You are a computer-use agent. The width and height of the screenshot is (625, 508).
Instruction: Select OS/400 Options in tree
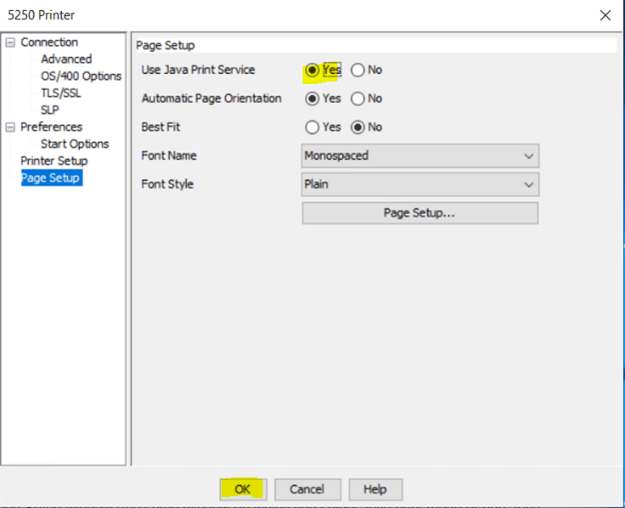click(x=80, y=76)
